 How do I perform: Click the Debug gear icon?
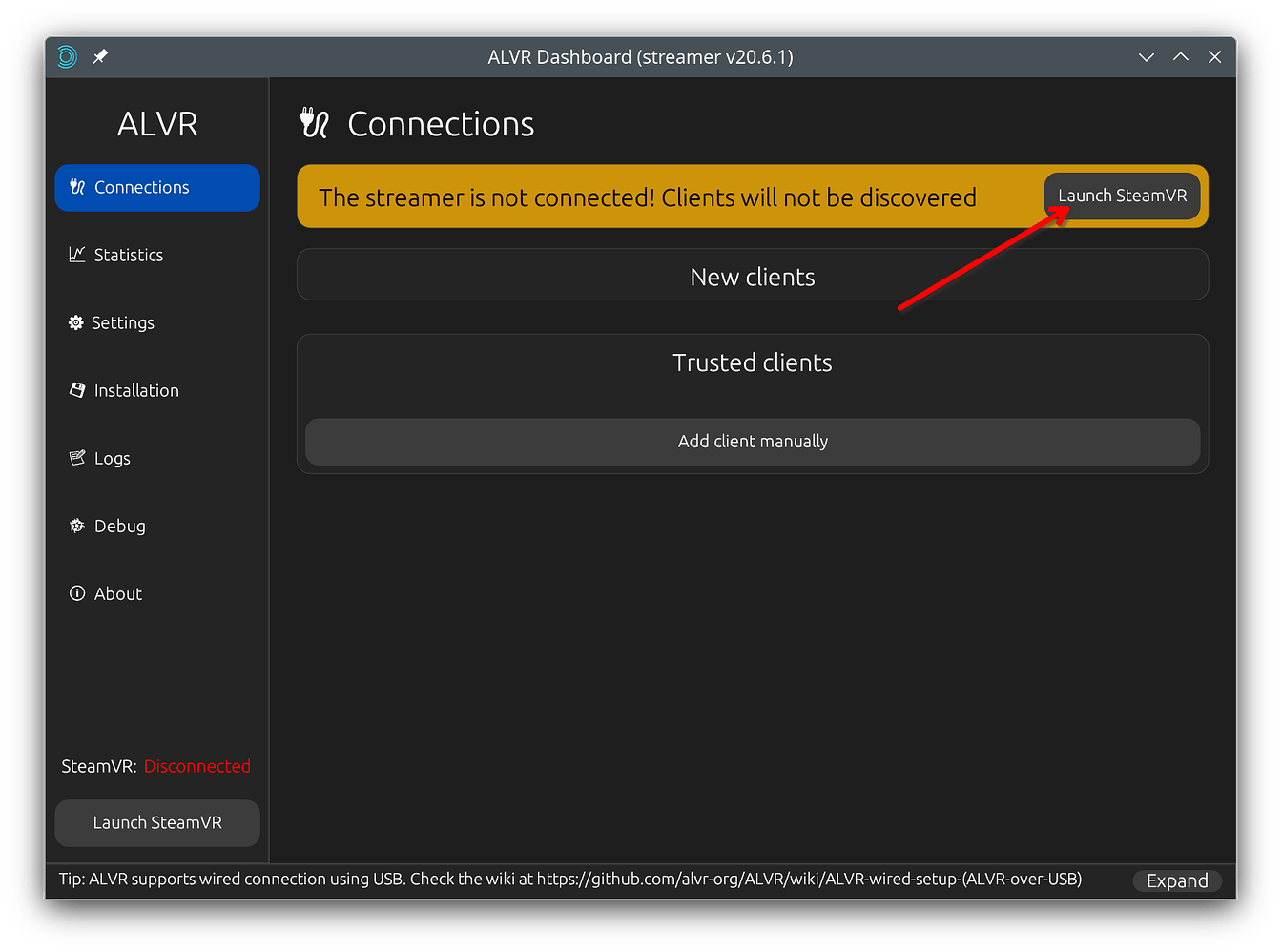coord(76,526)
